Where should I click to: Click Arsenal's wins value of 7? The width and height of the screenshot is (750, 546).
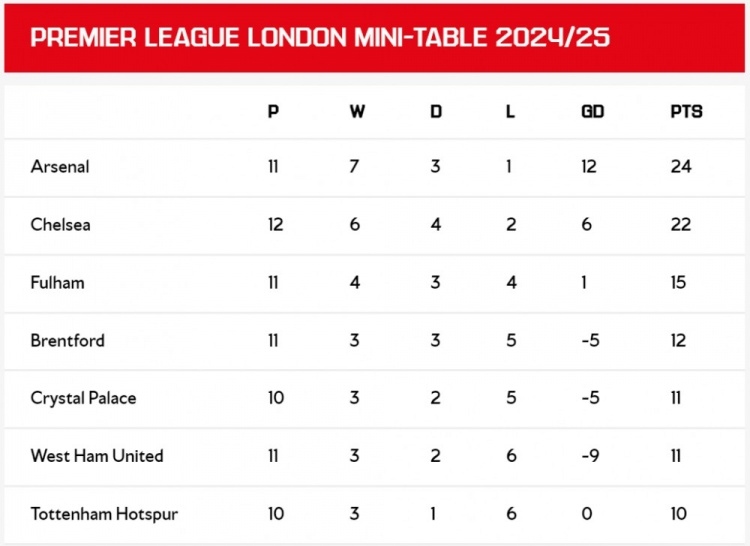(354, 167)
